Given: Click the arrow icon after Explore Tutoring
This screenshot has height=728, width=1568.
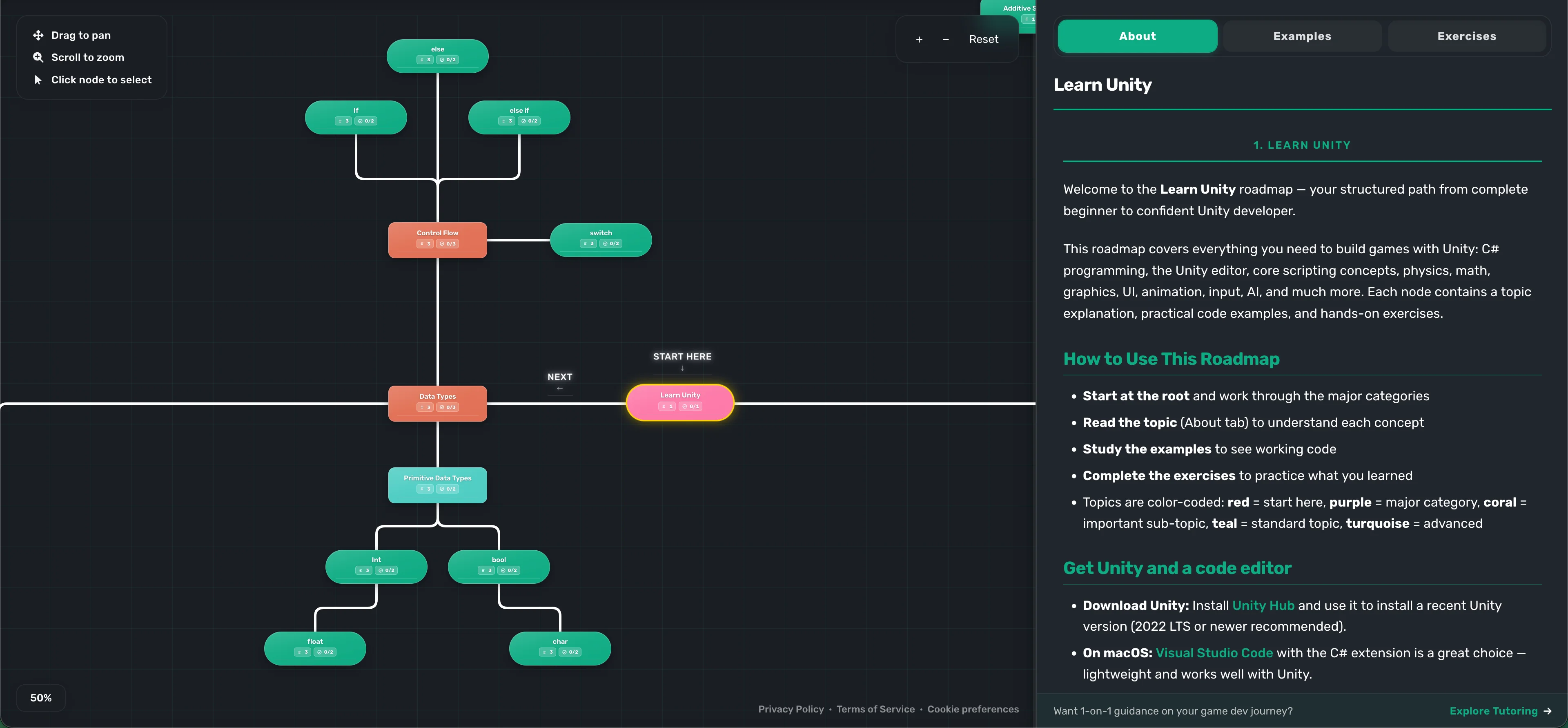Looking at the screenshot, I should pos(1547,711).
